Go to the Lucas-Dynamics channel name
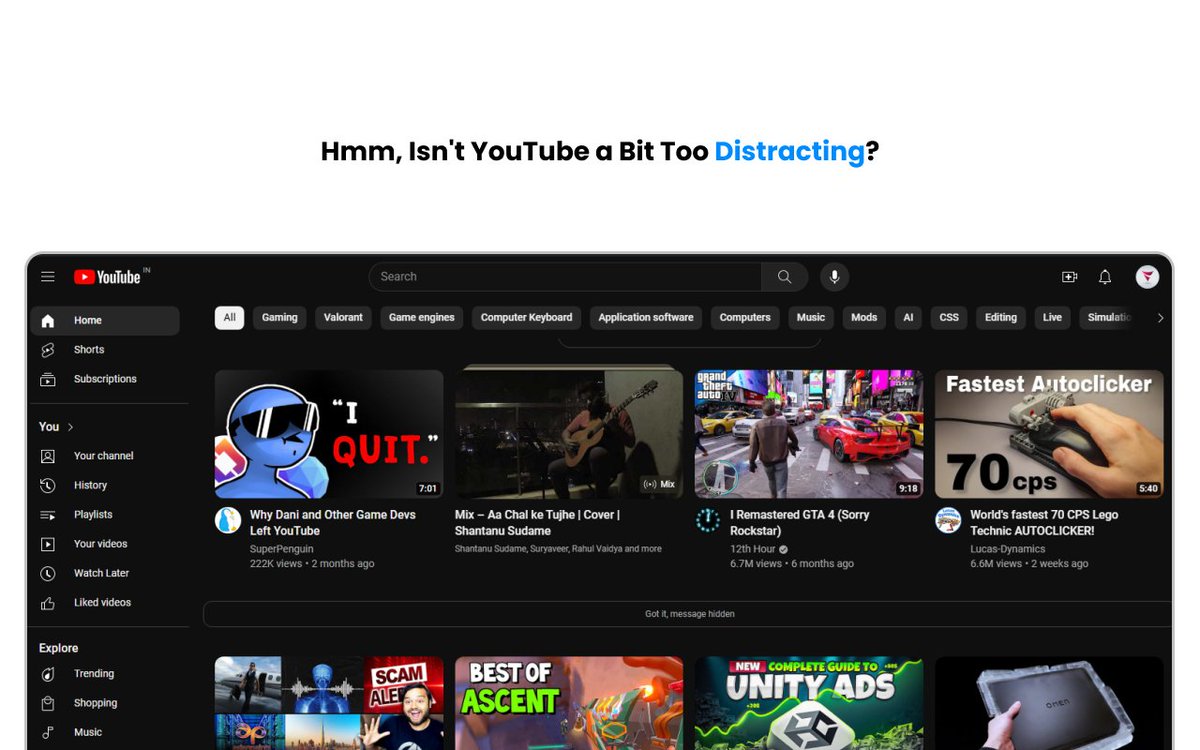The image size is (1200, 750). point(1008,549)
